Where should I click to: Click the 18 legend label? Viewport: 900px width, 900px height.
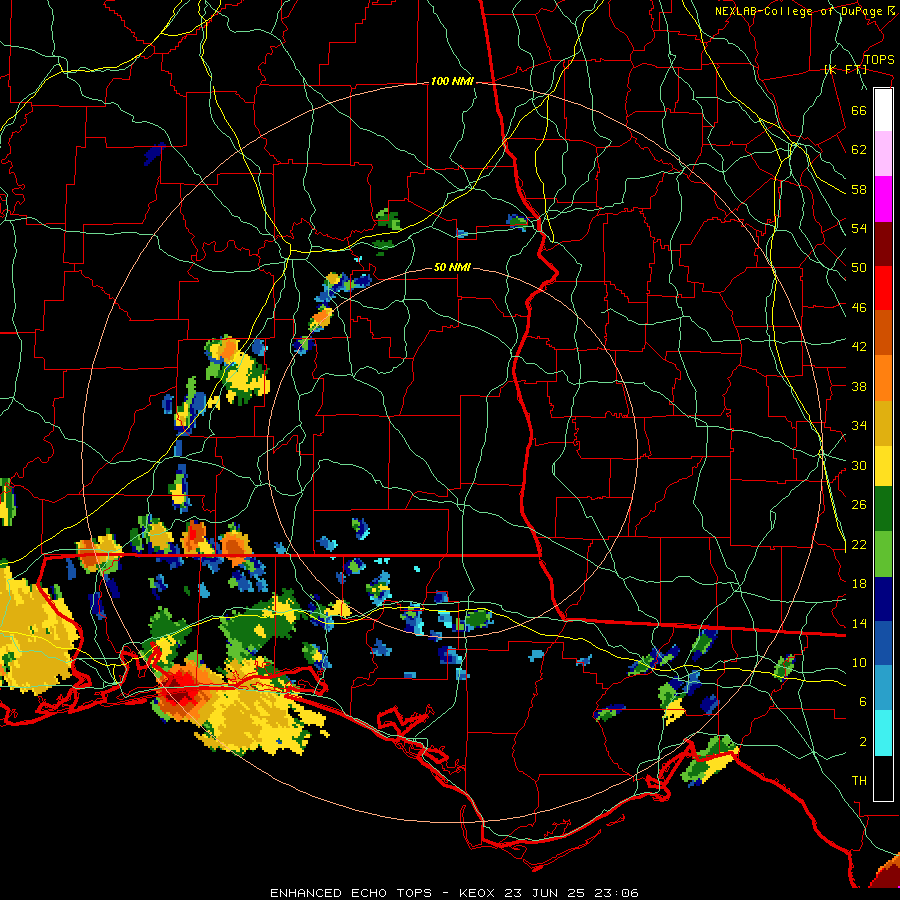pos(859,584)
